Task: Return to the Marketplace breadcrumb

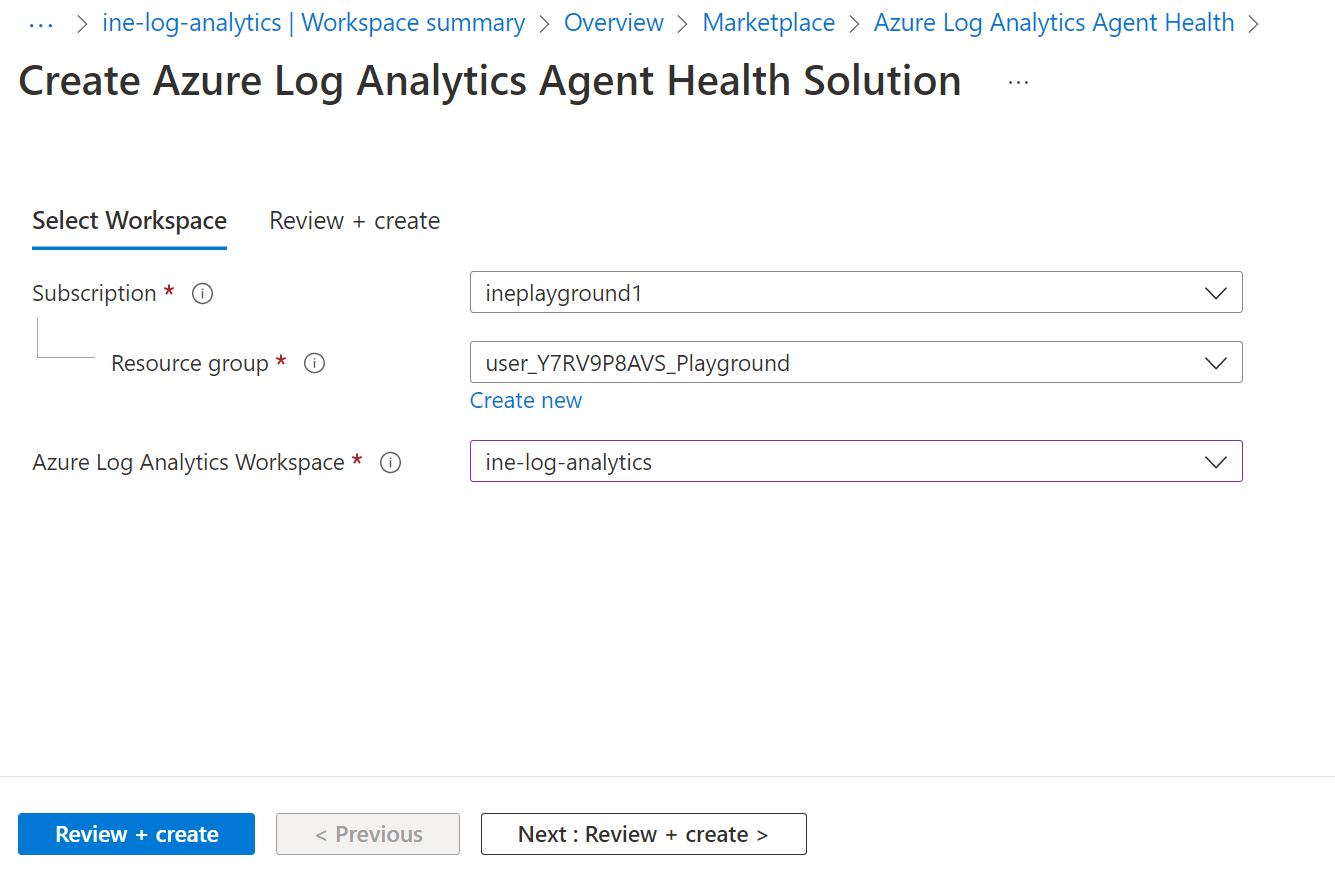Action: click(768, 23)
